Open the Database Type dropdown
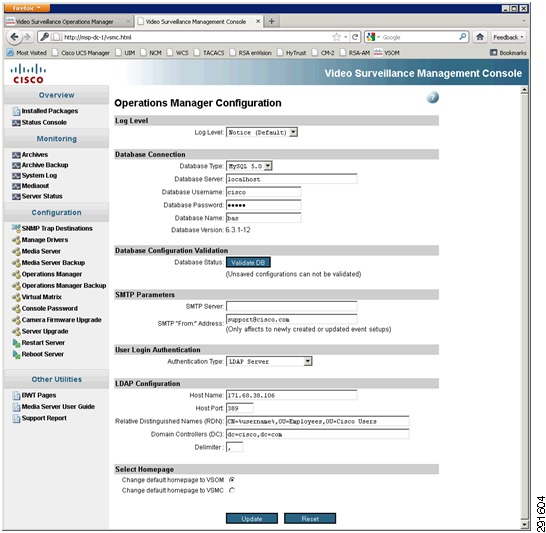The width and height of the screenshot is (546, 533). (x=249, y=166)
